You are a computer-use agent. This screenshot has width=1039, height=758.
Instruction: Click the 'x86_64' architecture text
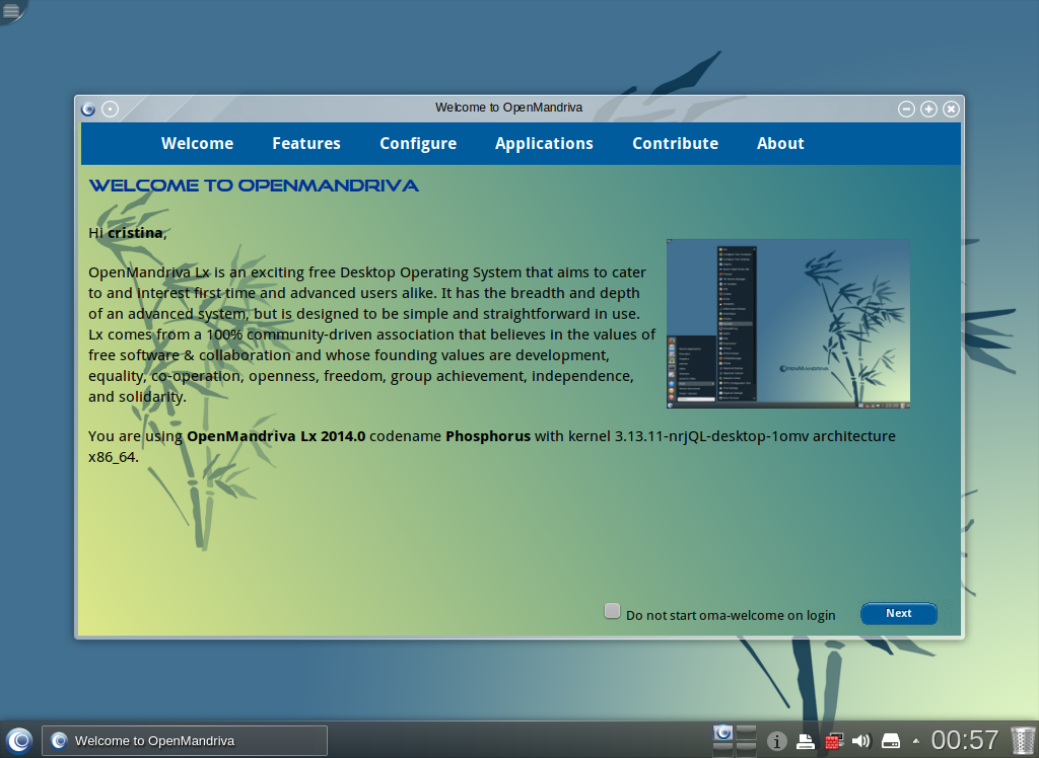coord(112,457)
